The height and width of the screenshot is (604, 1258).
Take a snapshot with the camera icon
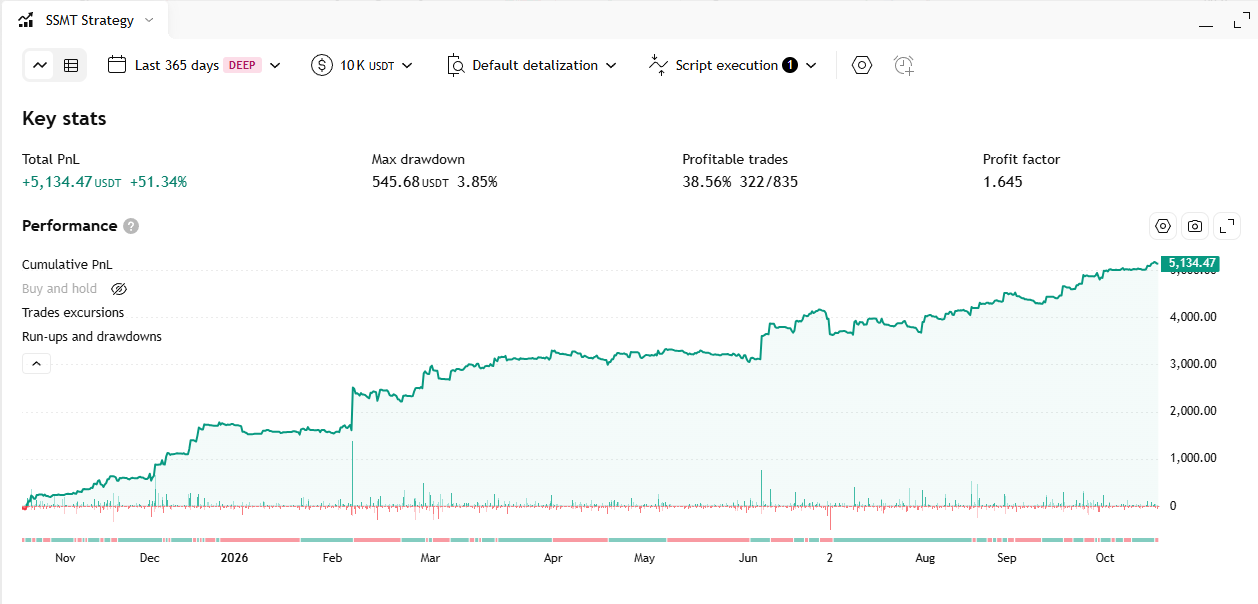(1195, 226)
